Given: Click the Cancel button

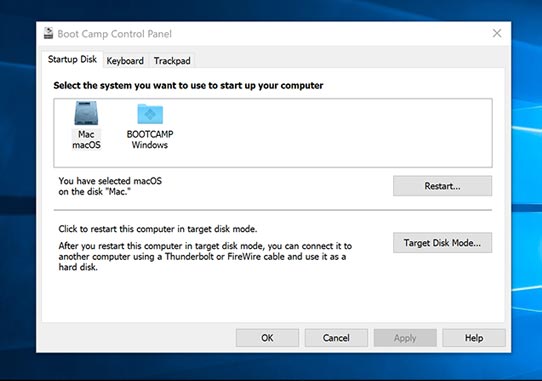Looking at the screenshot, I should [x=336, y=338].
